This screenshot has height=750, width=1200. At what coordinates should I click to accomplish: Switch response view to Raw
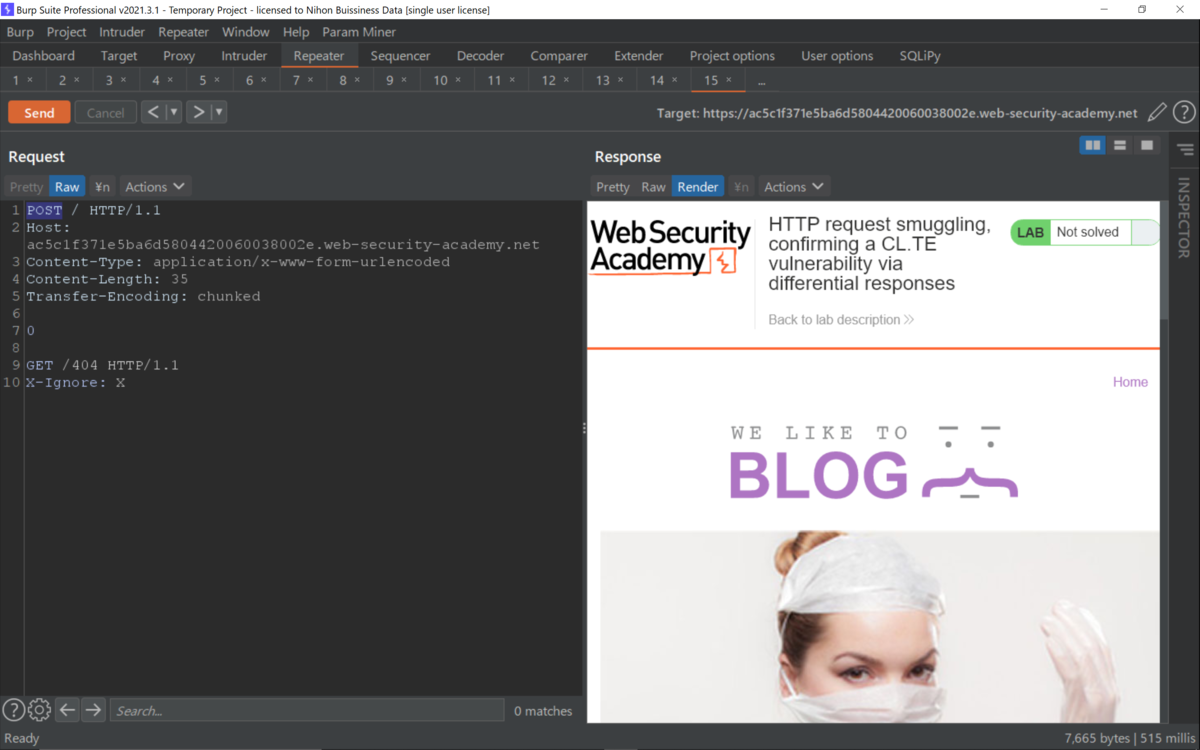point(653,187)
